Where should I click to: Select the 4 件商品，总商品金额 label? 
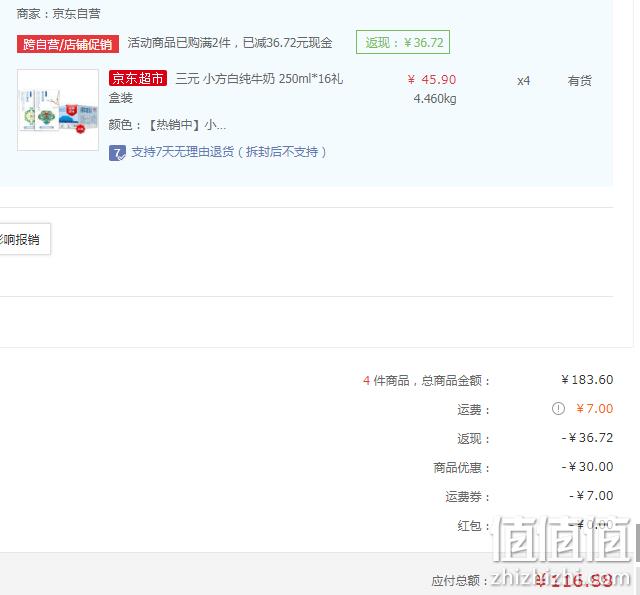coord(426,380)
